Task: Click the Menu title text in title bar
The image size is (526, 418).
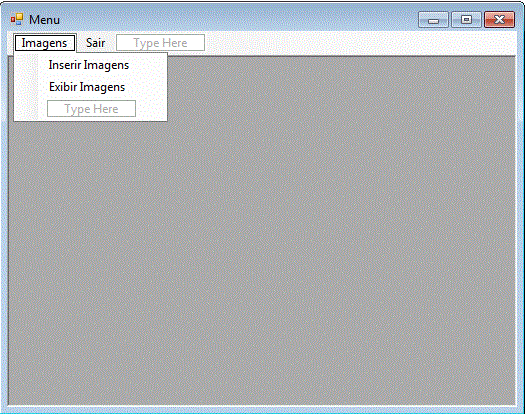Action: click(x=44, y=20)
